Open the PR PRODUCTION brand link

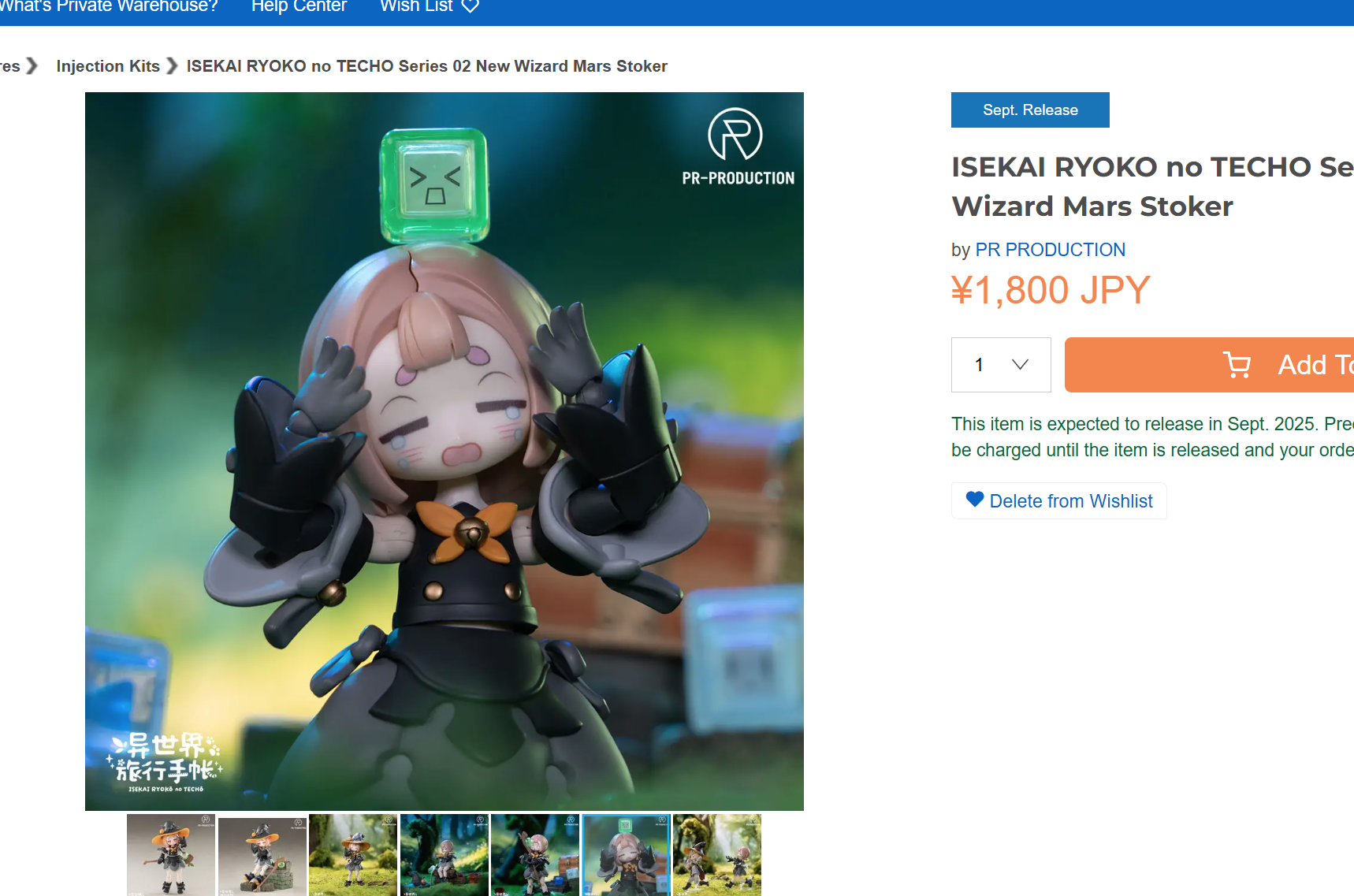1050,250
